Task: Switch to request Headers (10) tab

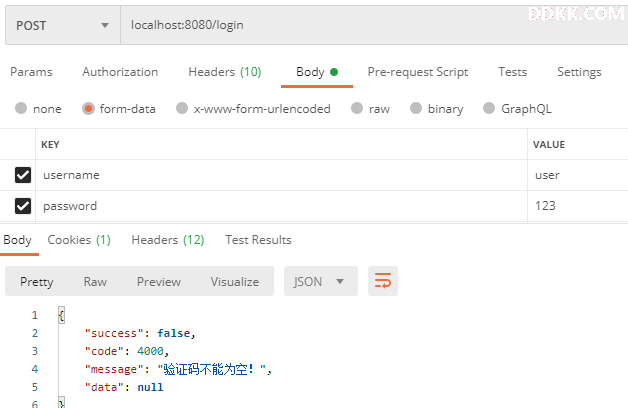Action: 225,72
